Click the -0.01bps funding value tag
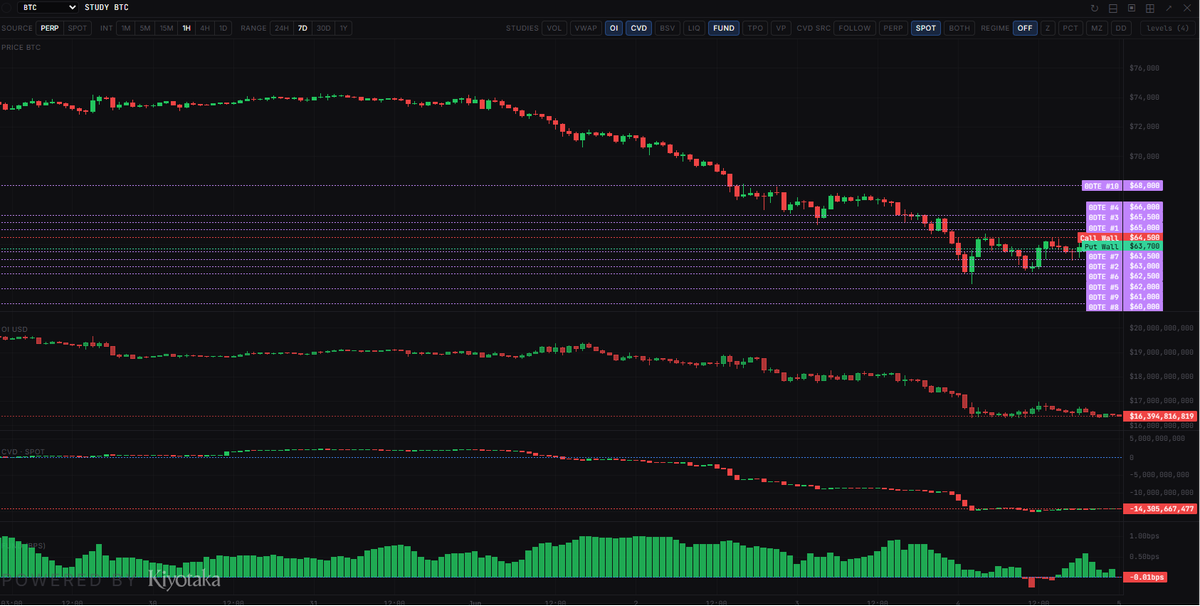The width and height of the screenshot is (1200, 606). click(1146, 577)
